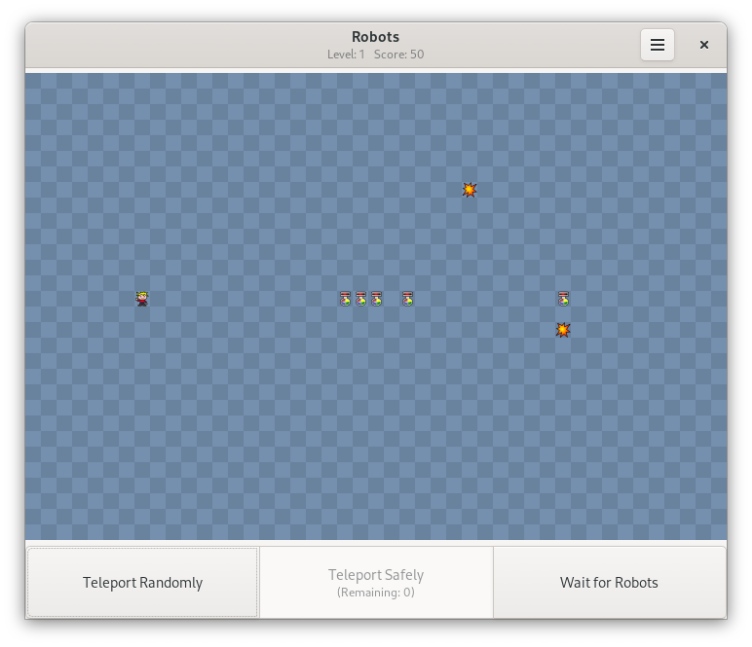The height and width of the screenshot is (647, 752).
Task: Click the player character on the left
Action: click(142, 298)
